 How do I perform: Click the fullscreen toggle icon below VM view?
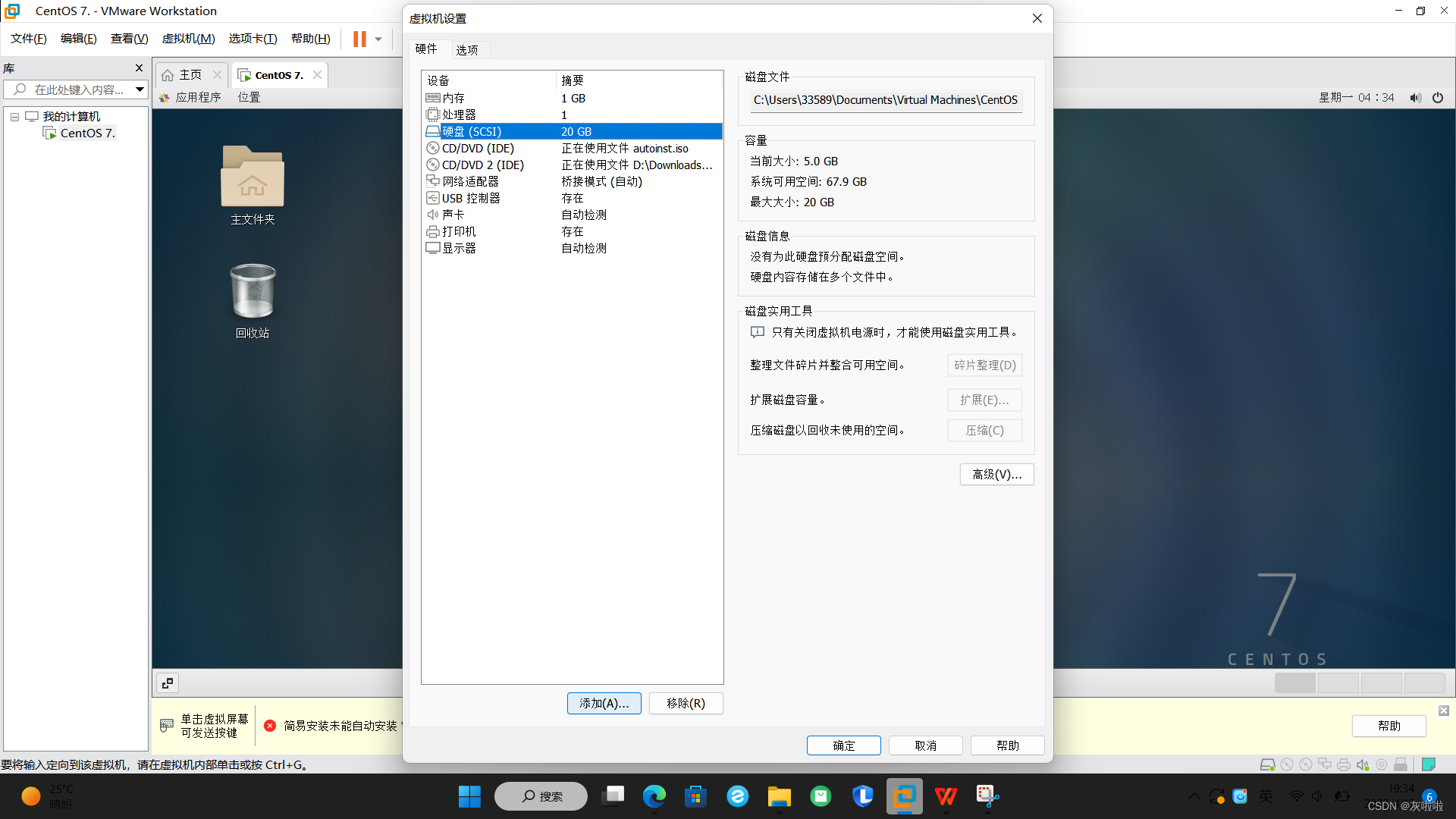(168, 683)
